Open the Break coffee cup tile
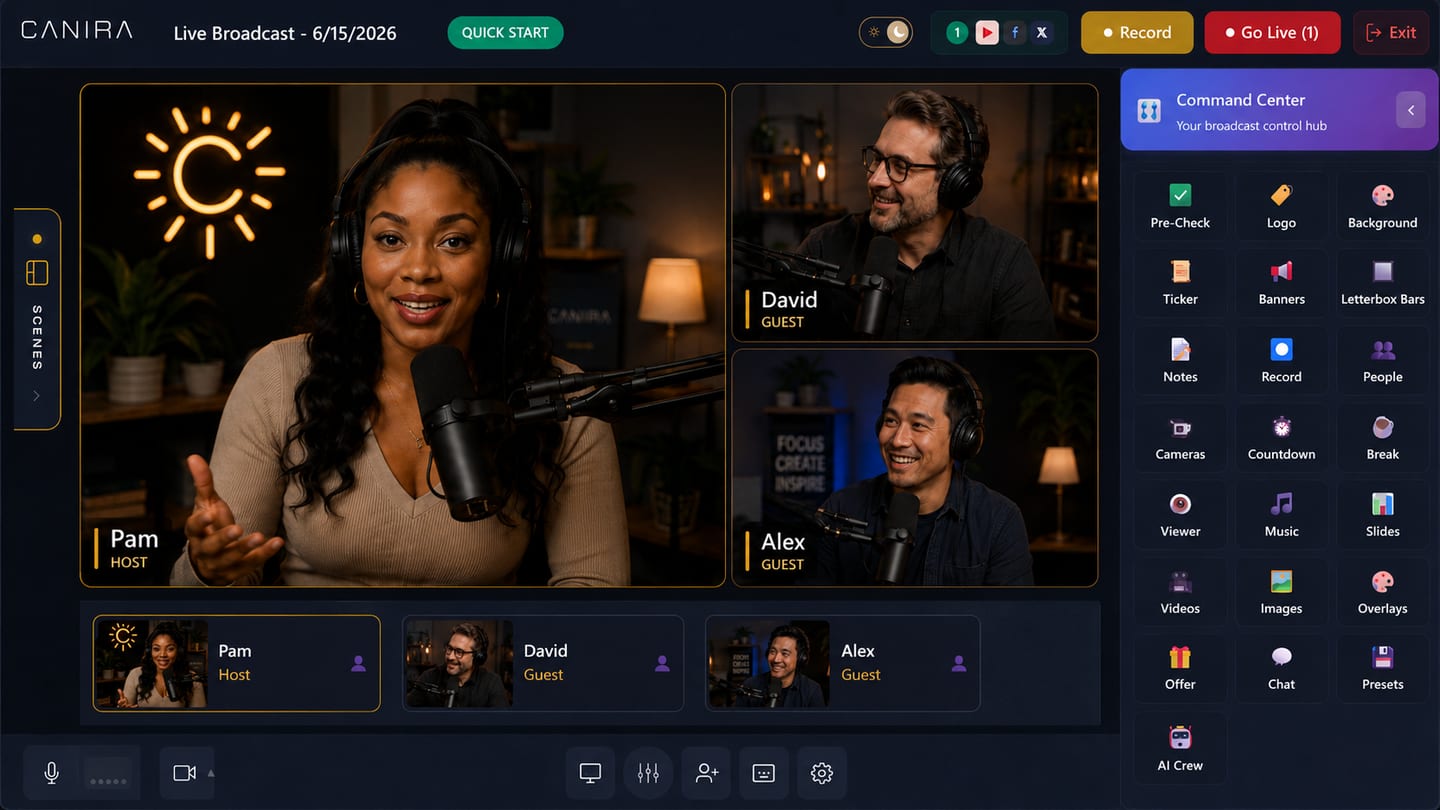Image resolution: width=1440 pixels, height=810 pixels. click(x=1383, y=436)
